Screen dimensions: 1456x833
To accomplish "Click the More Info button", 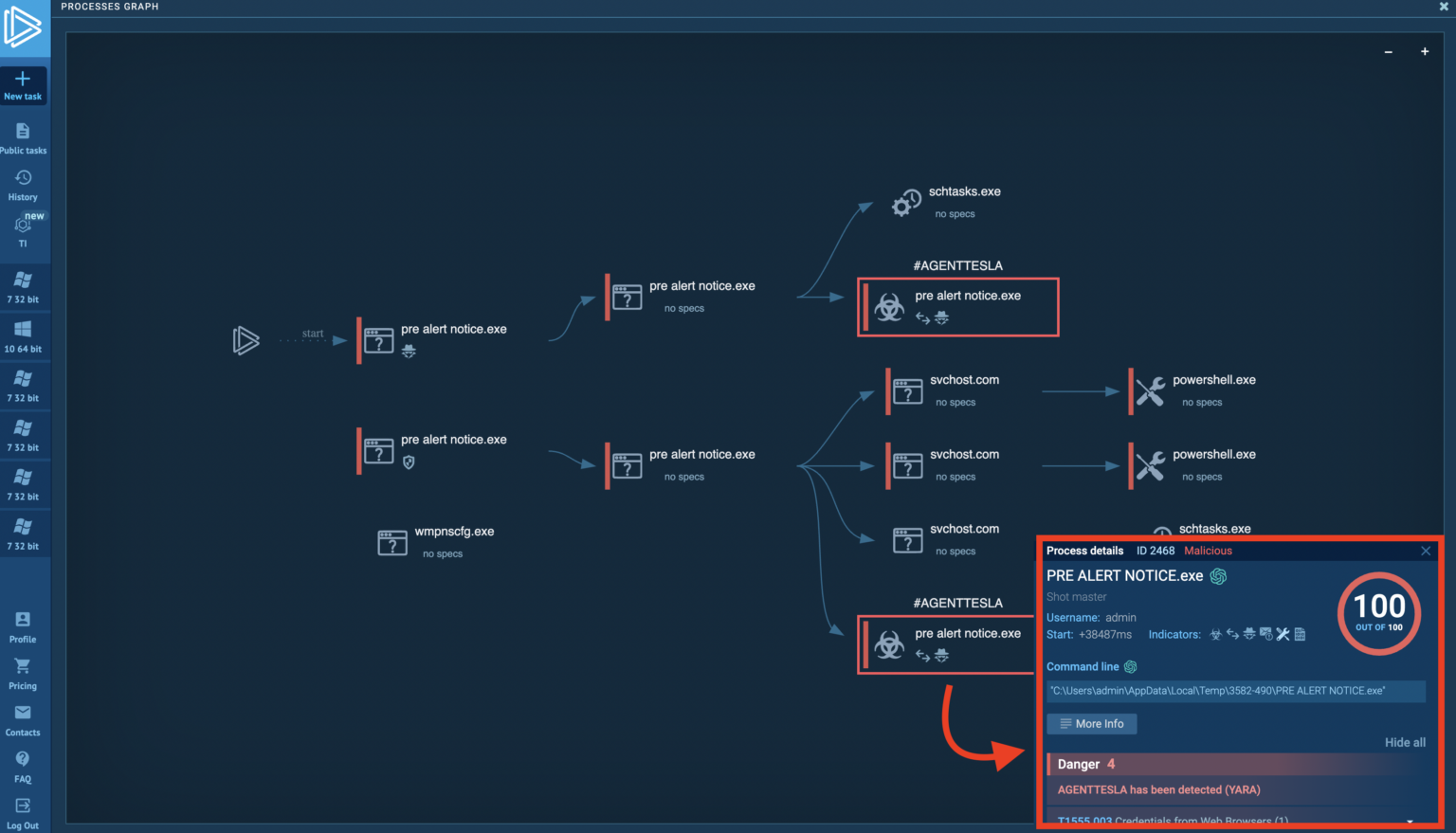I will pyautogui.click(x=1091, y=723).
